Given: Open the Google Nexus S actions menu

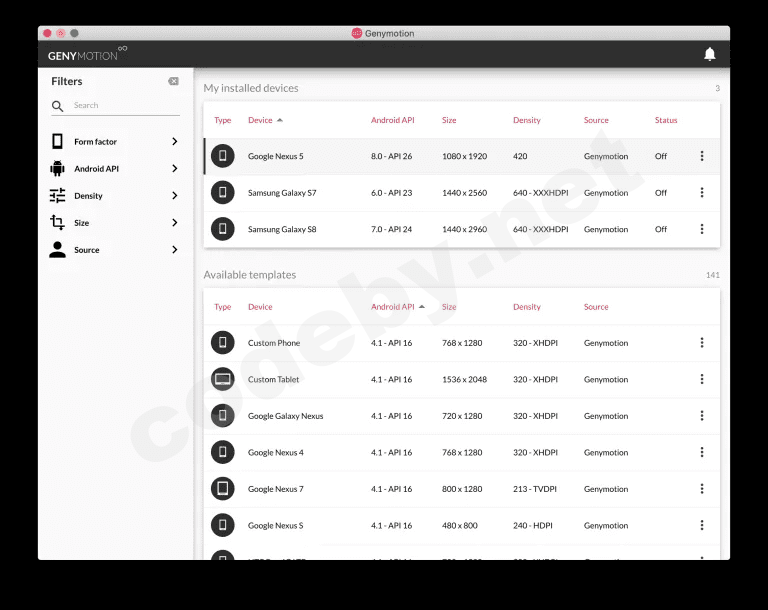Looking at the screenshot, I should point(702,525).
